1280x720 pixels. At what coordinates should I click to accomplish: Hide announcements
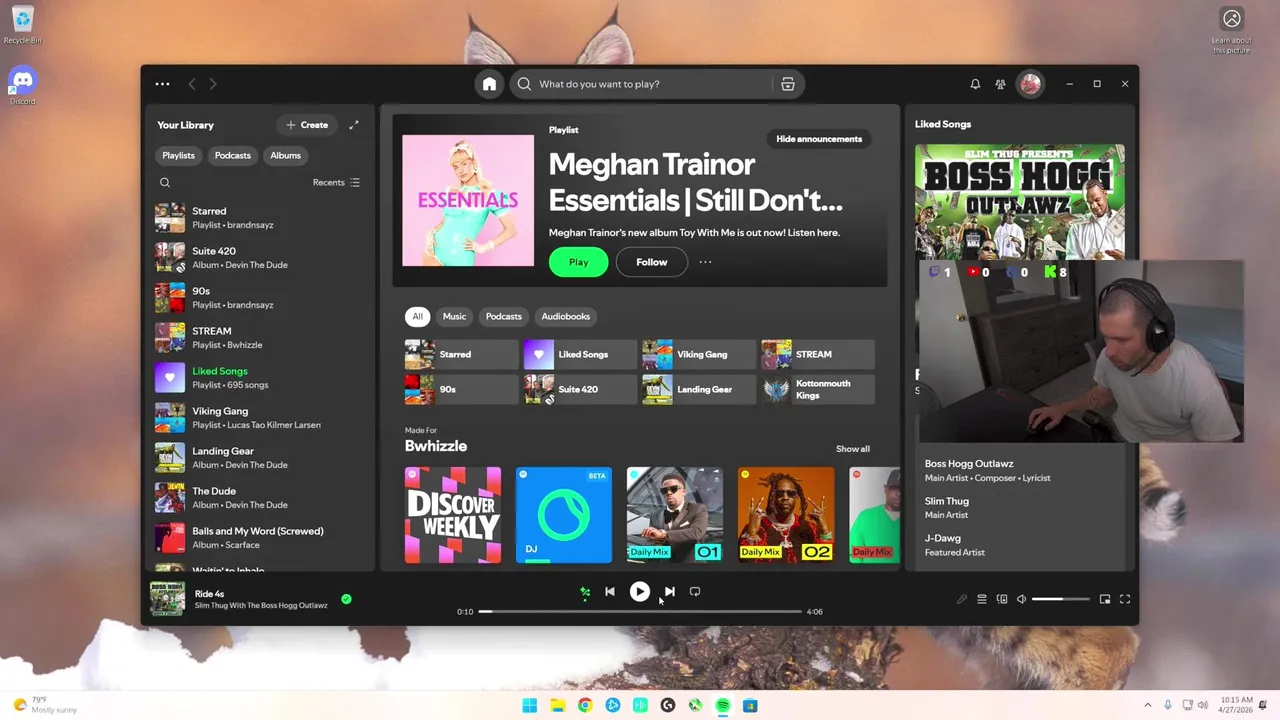coord(819,139)
